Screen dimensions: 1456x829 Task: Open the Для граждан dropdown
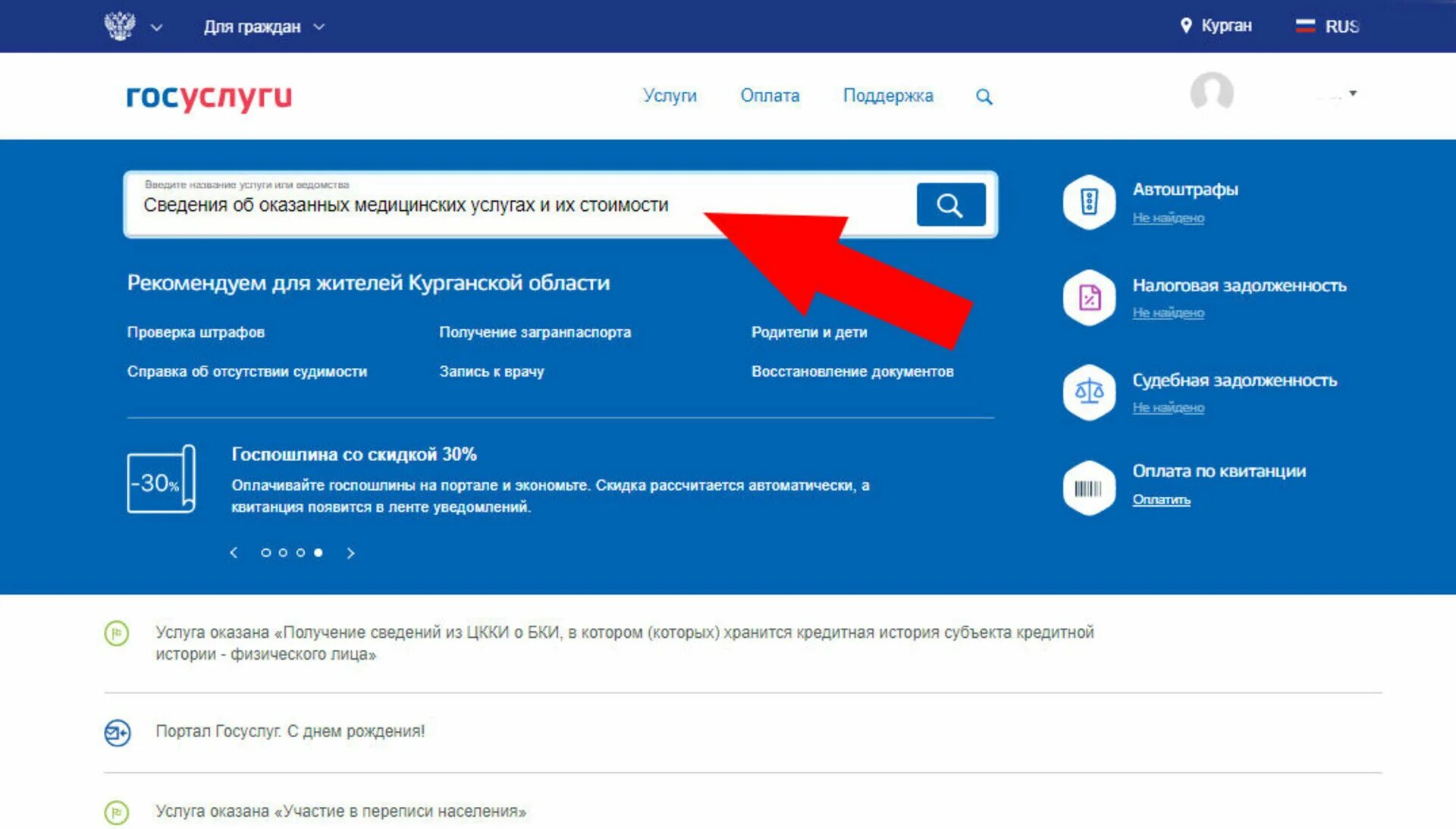click(x=254, y=26)
